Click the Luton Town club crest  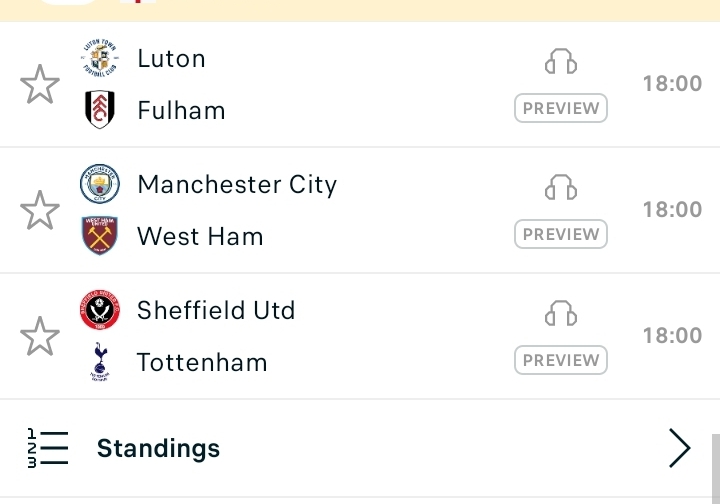(x=100, y=58)
